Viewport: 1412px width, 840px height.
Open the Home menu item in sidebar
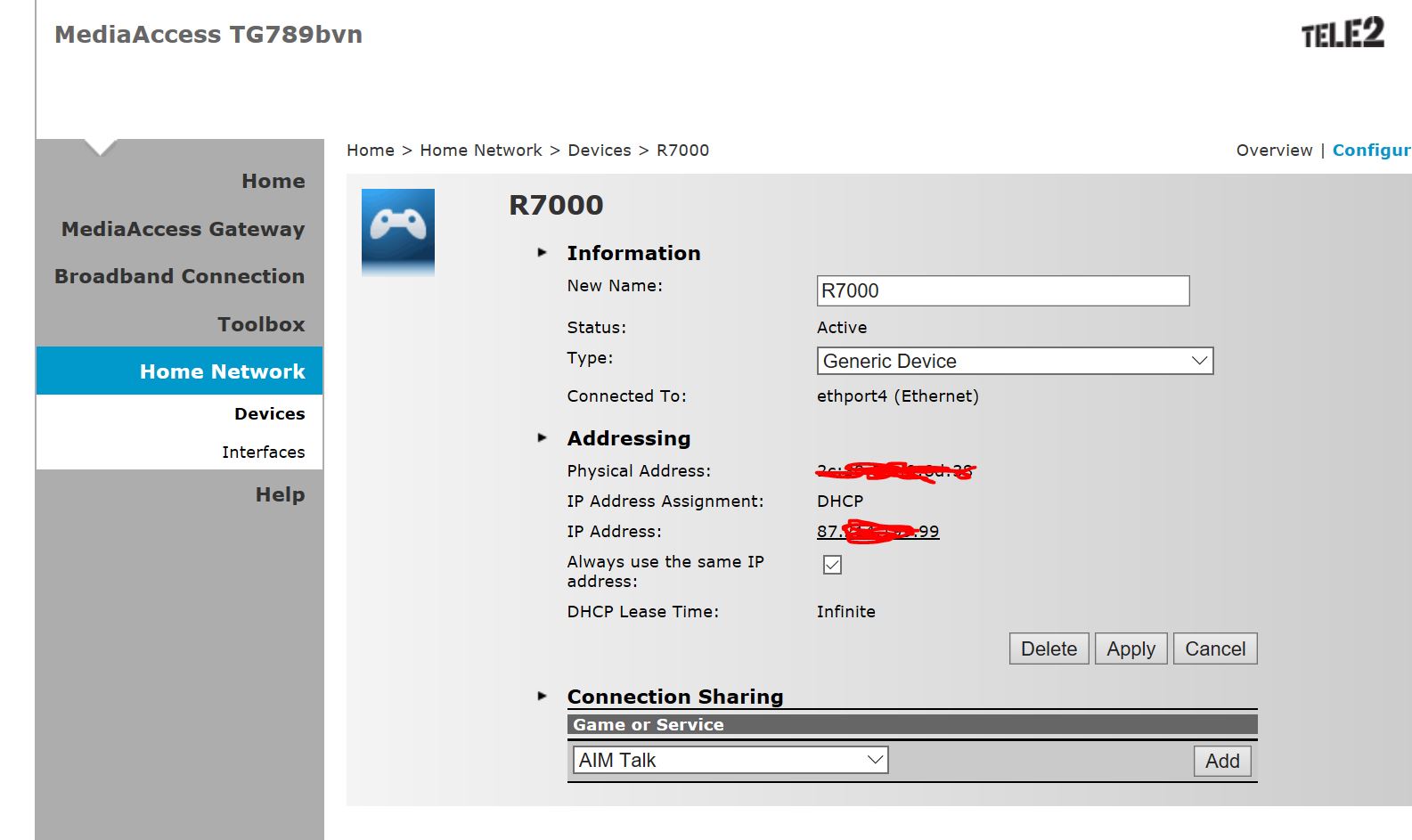(x=273, y=181)
